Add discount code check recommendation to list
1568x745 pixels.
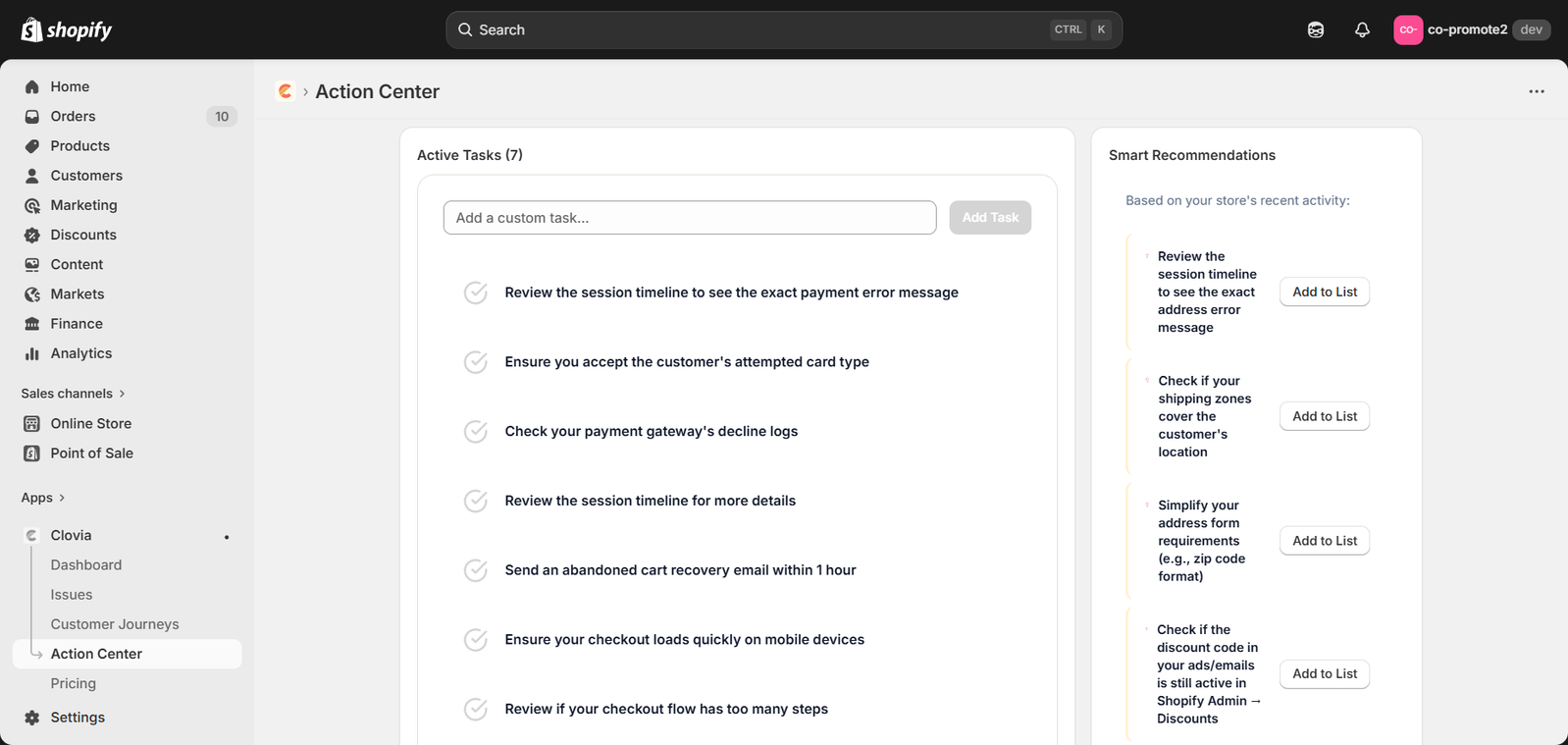[x=1325, y=673]
